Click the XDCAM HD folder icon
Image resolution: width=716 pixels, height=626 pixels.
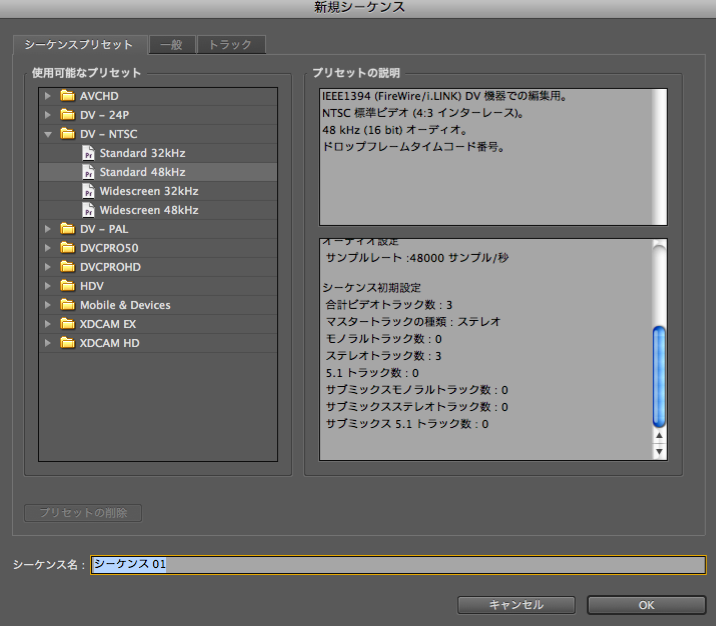pos(68,343)
